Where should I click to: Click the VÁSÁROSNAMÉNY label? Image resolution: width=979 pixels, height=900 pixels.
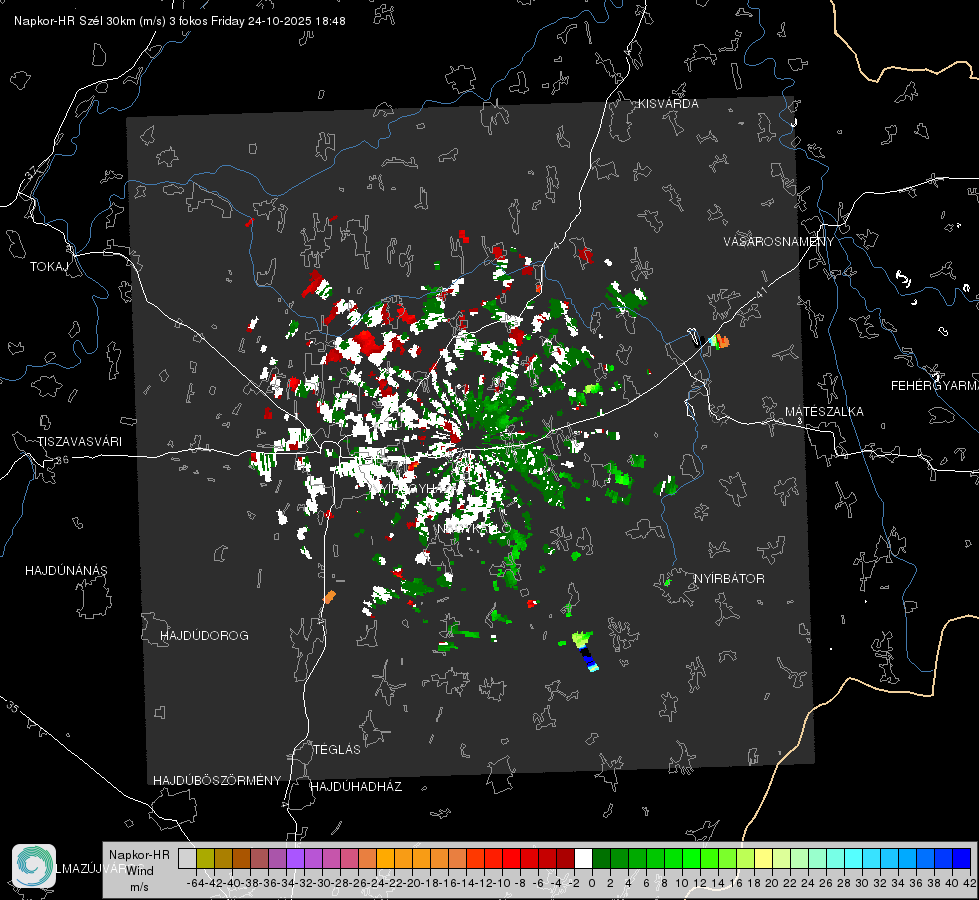point(779,242)
